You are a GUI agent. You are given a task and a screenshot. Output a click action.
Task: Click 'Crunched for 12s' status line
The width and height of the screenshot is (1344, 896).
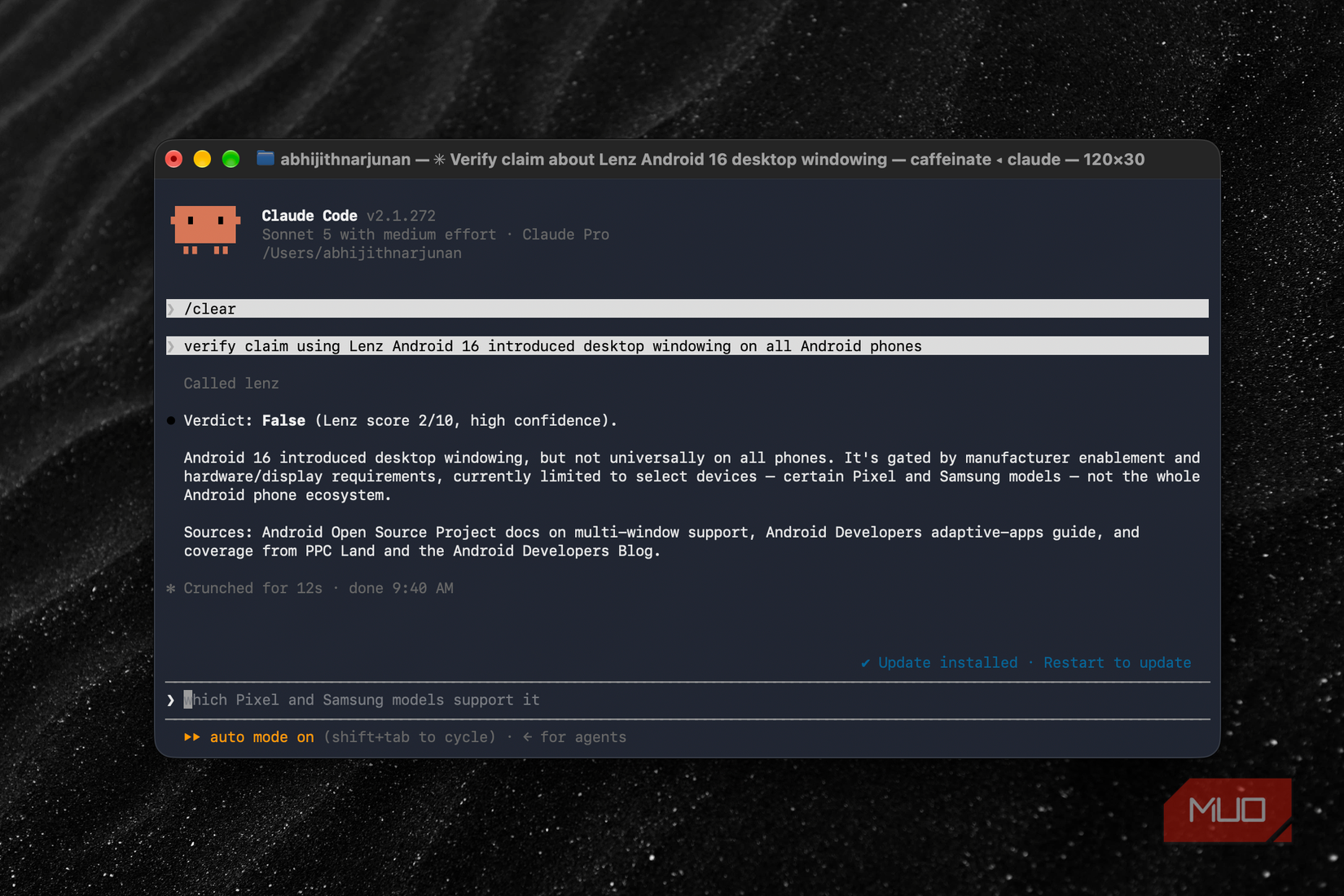[253, 588]
